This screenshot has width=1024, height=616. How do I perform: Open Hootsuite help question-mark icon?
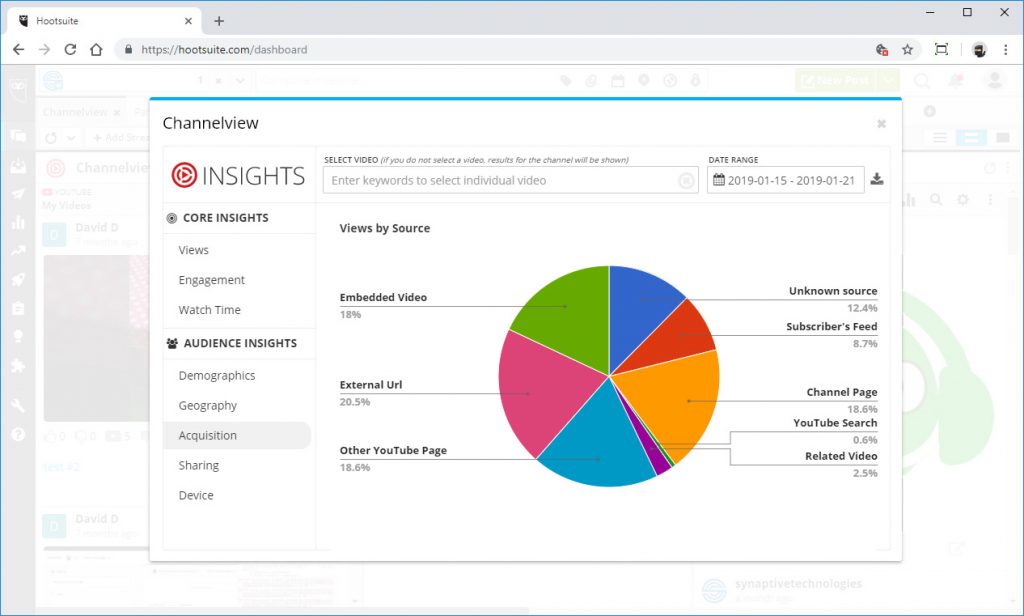(18, 434)
